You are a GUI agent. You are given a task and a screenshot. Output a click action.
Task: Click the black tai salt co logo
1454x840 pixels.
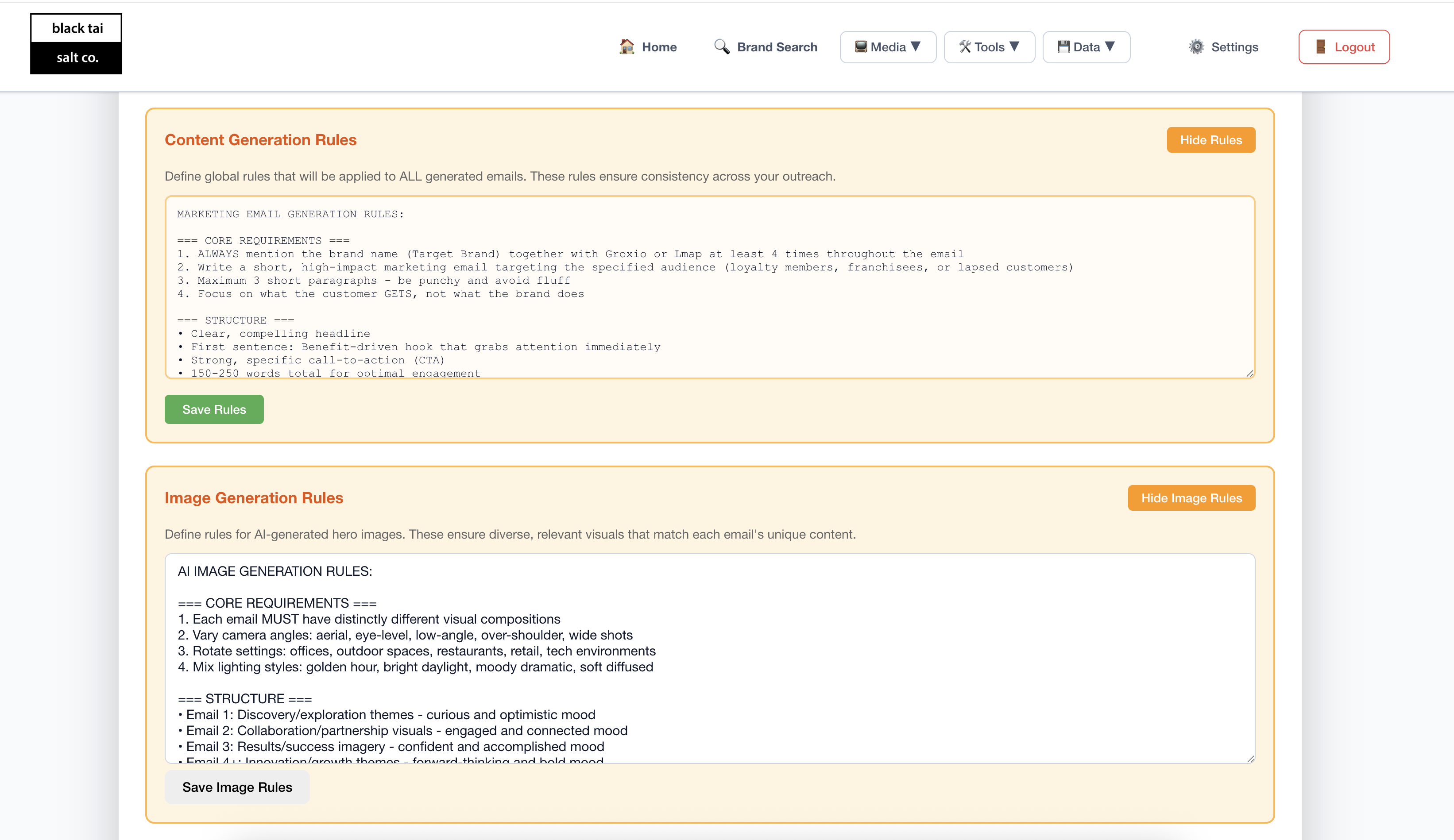point(76,43)
